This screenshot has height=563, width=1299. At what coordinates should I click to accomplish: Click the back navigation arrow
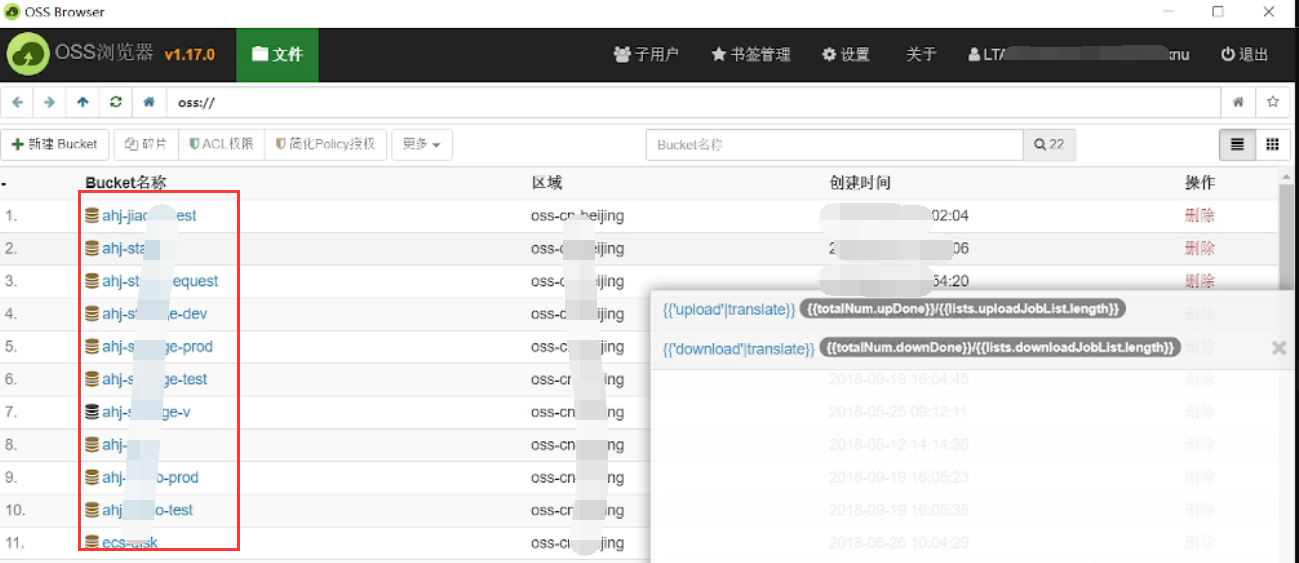click(17, 102)
